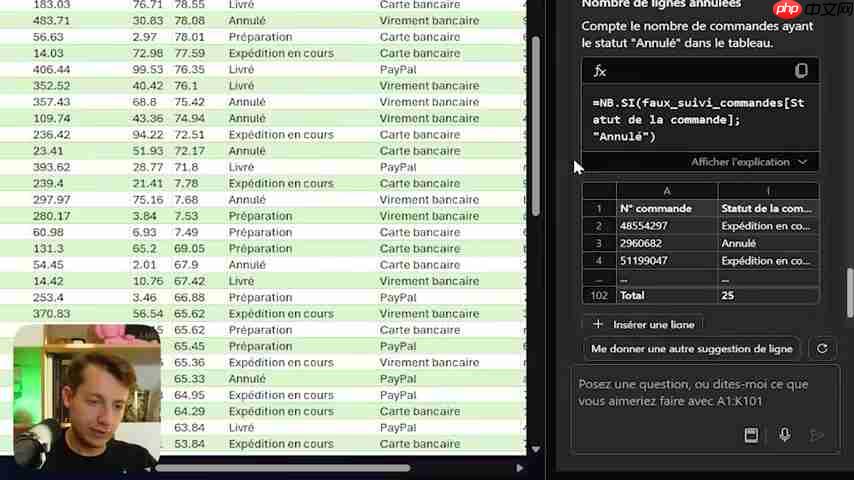Click cell with value 393.62
Screen dimensions: 854x480
click(51, 167)
